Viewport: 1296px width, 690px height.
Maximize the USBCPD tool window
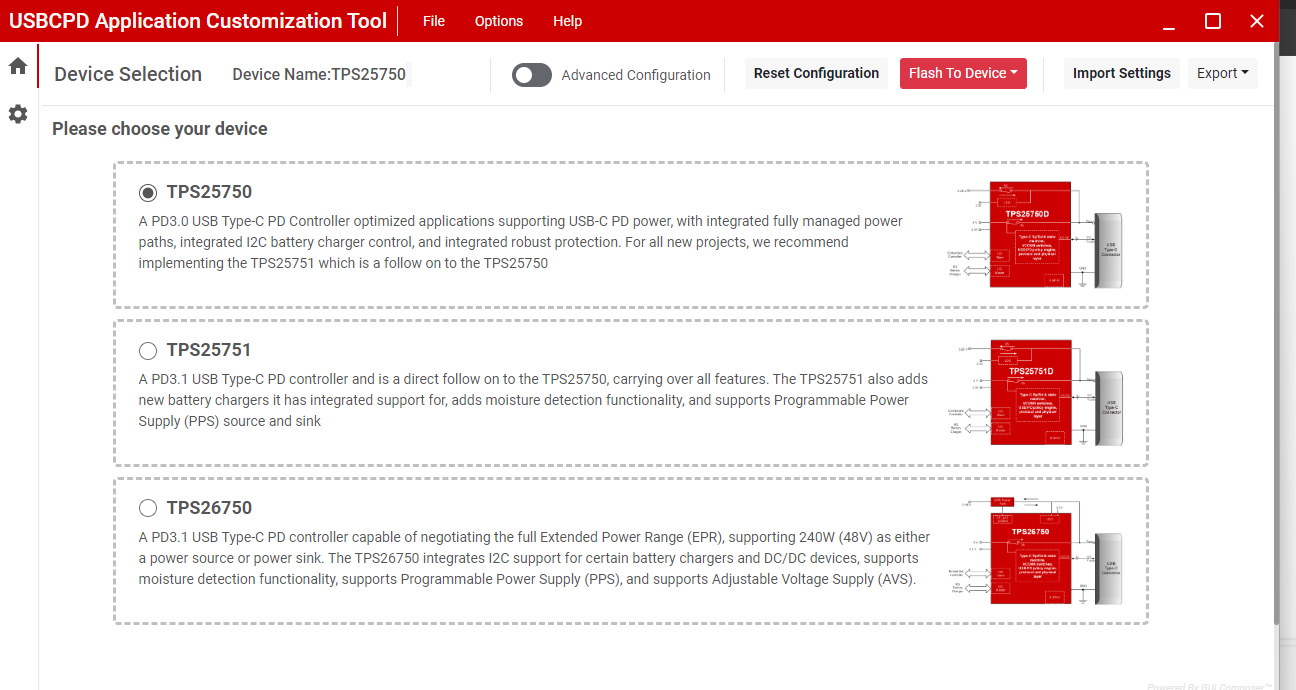point(1213,21)
